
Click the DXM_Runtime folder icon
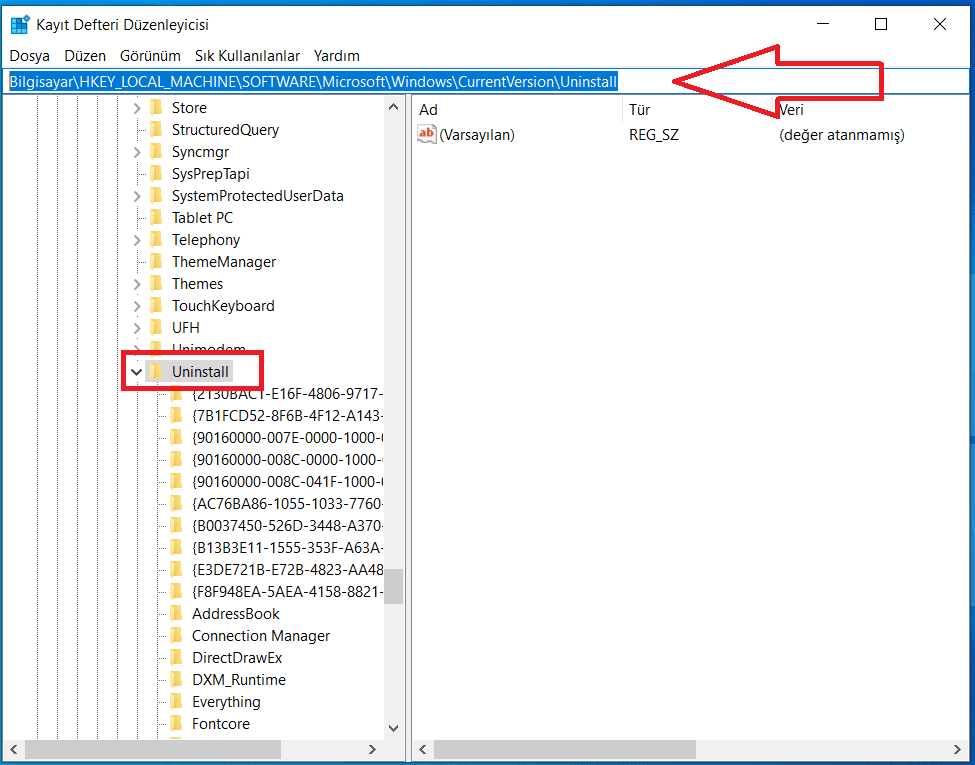tap(177, 680)
